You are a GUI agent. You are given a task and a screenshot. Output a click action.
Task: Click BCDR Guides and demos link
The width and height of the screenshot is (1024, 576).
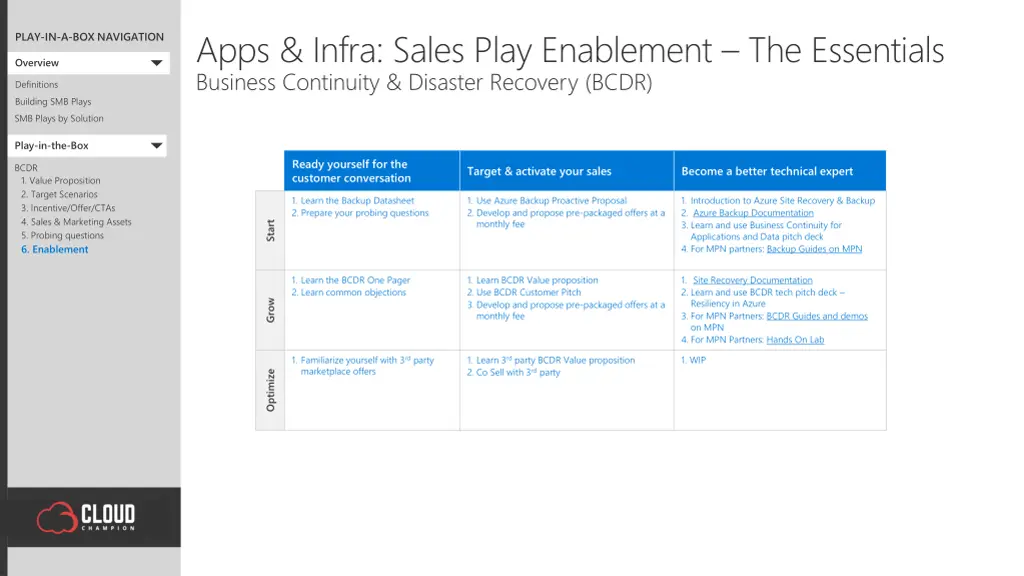coord(817,316)
